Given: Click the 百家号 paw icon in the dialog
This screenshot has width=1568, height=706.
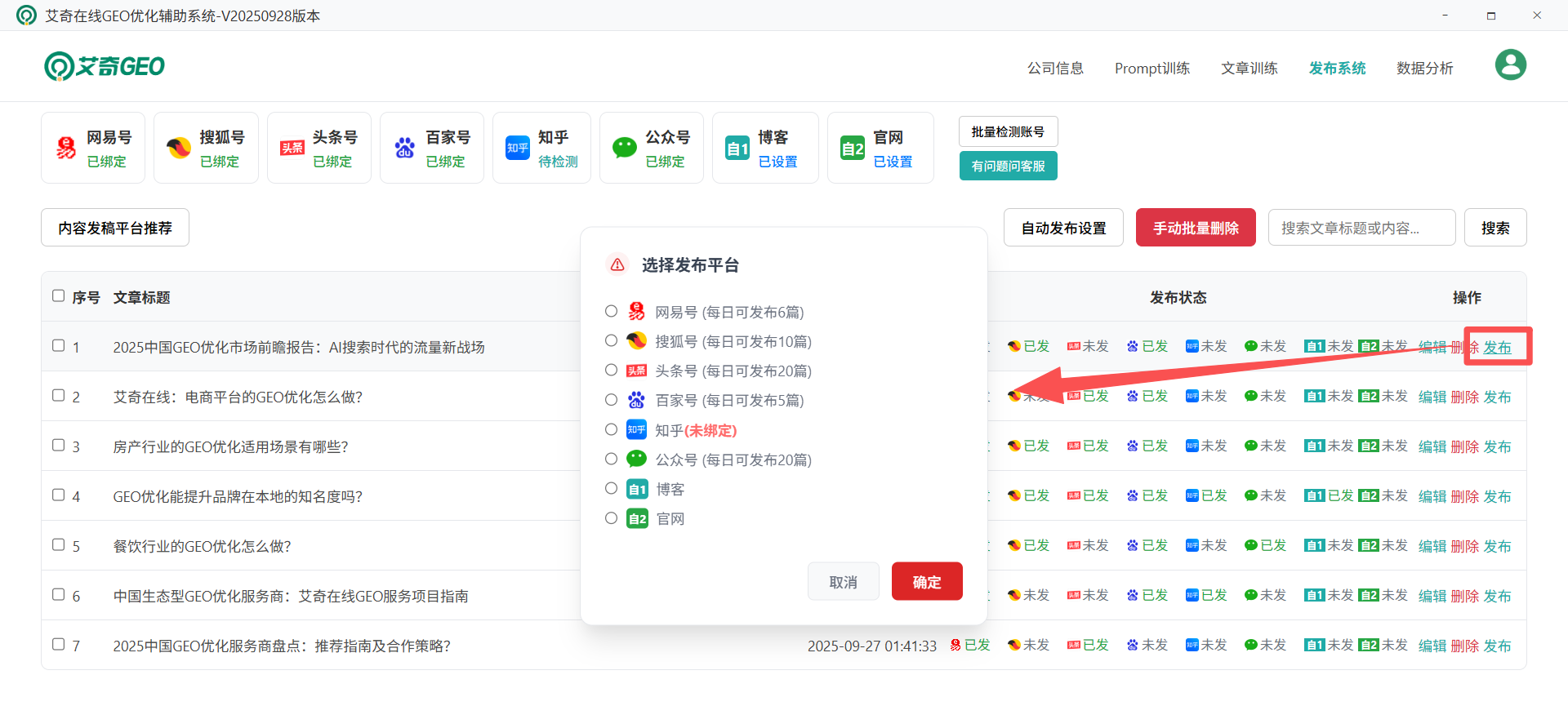Looking at the screenshot, I should point(636,400).
